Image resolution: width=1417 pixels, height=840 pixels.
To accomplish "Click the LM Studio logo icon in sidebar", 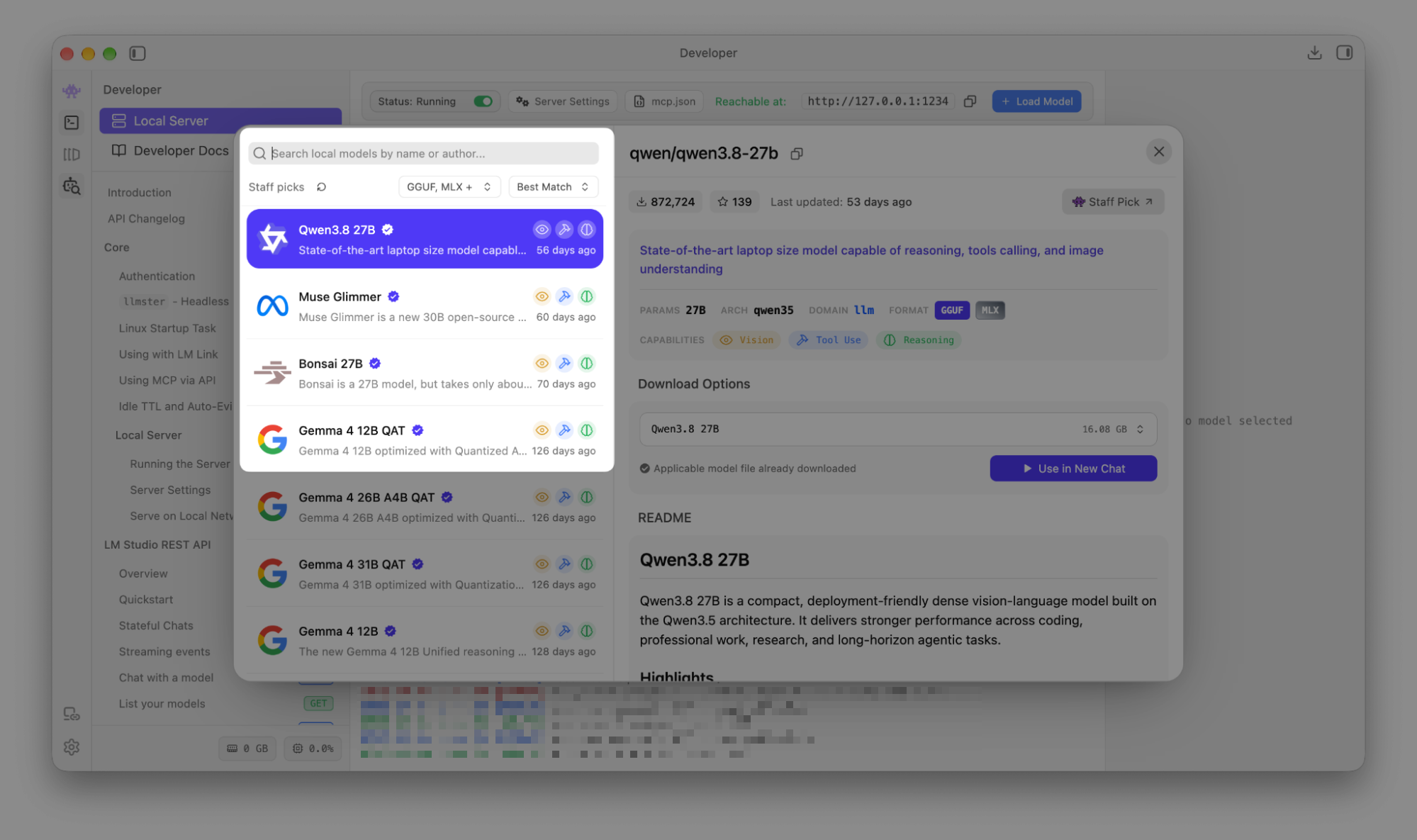I will [72, 91].
